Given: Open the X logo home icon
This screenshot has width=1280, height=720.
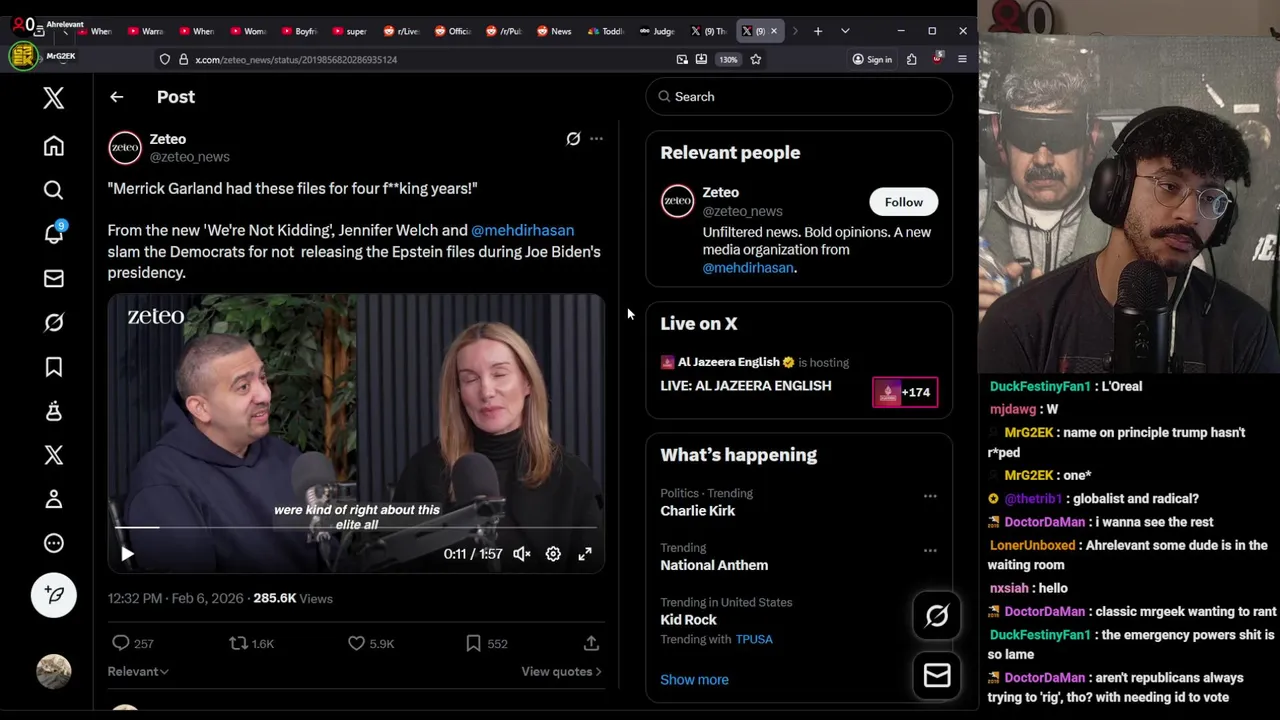Looking at the screenshot, I should coord(54,97).
